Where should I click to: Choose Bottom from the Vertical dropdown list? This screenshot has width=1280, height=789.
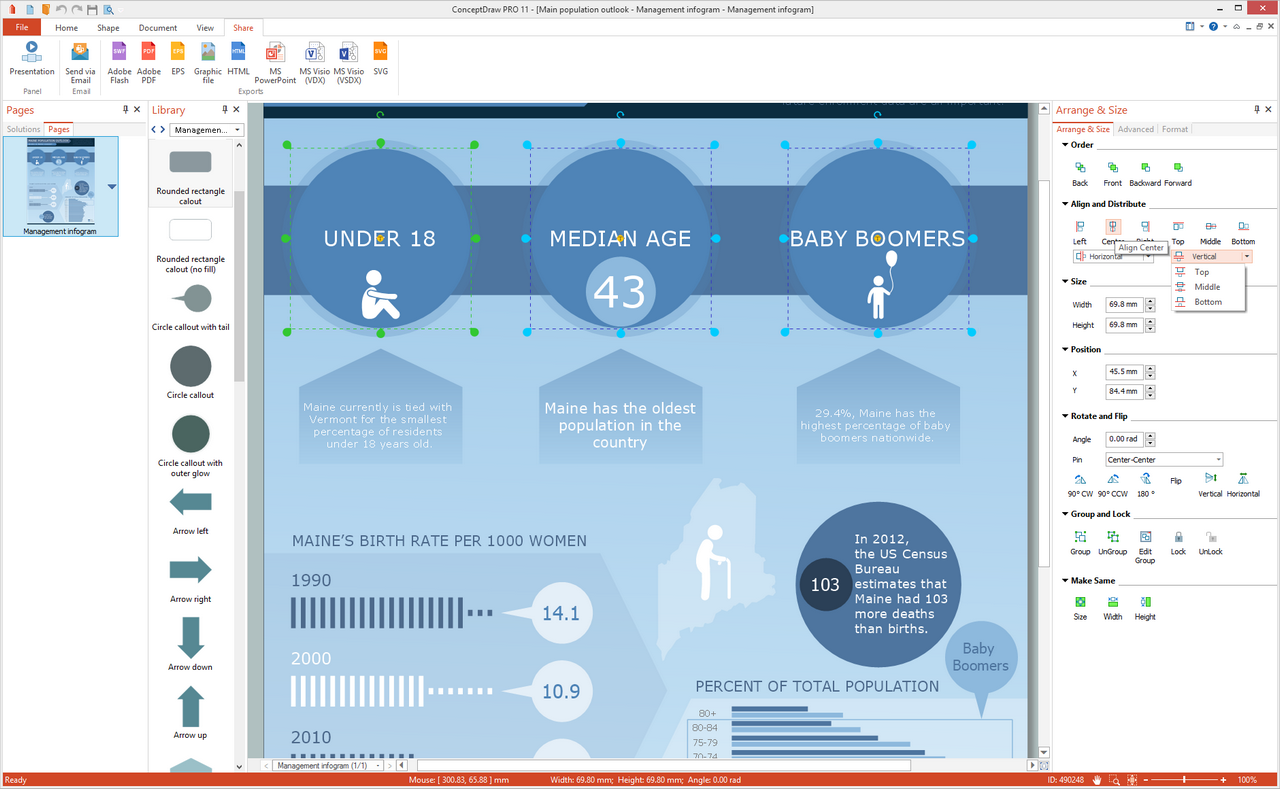pyautogui.click(x=1208, y=302)
